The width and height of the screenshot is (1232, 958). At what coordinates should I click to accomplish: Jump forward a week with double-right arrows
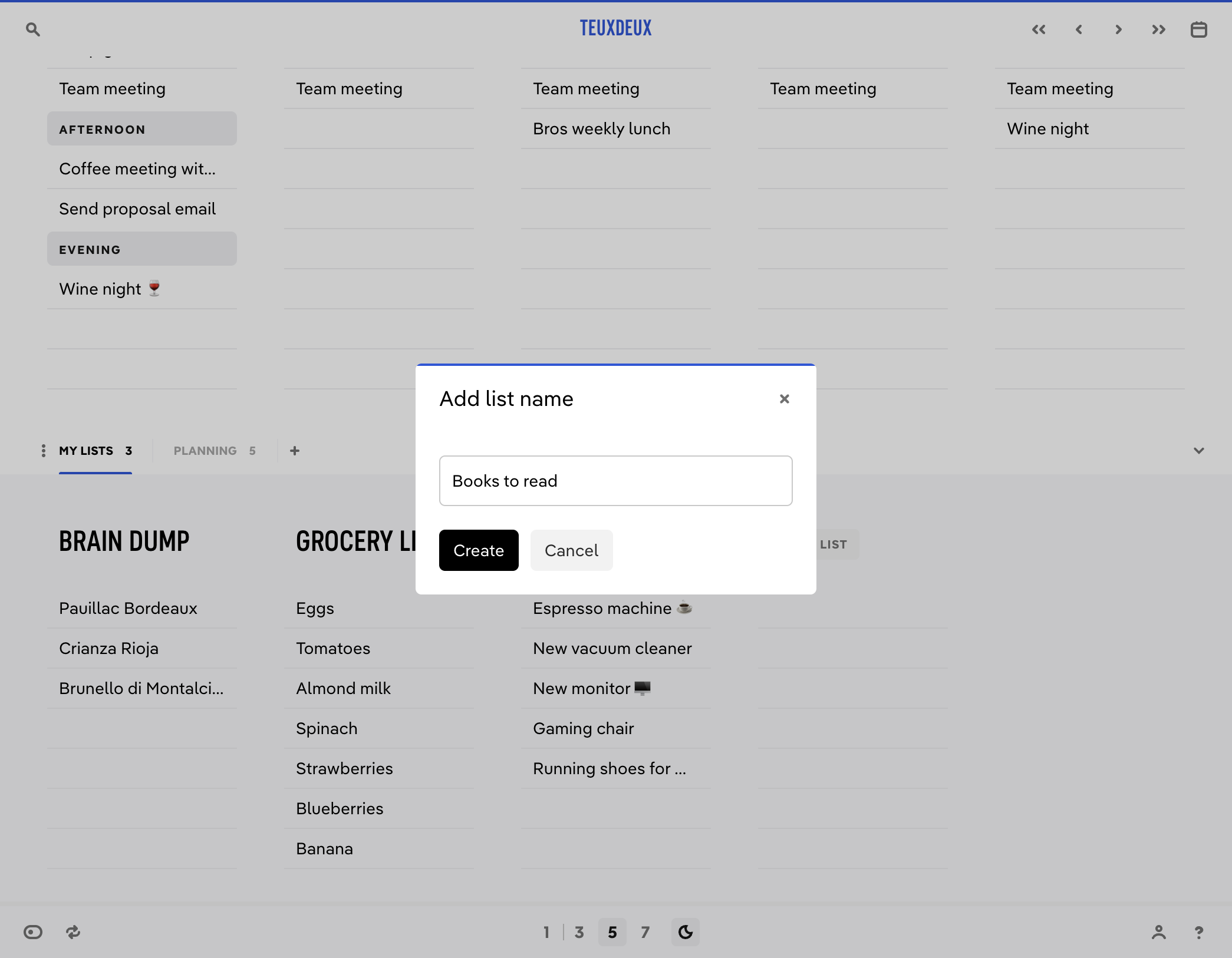[x=1158, y=29]
